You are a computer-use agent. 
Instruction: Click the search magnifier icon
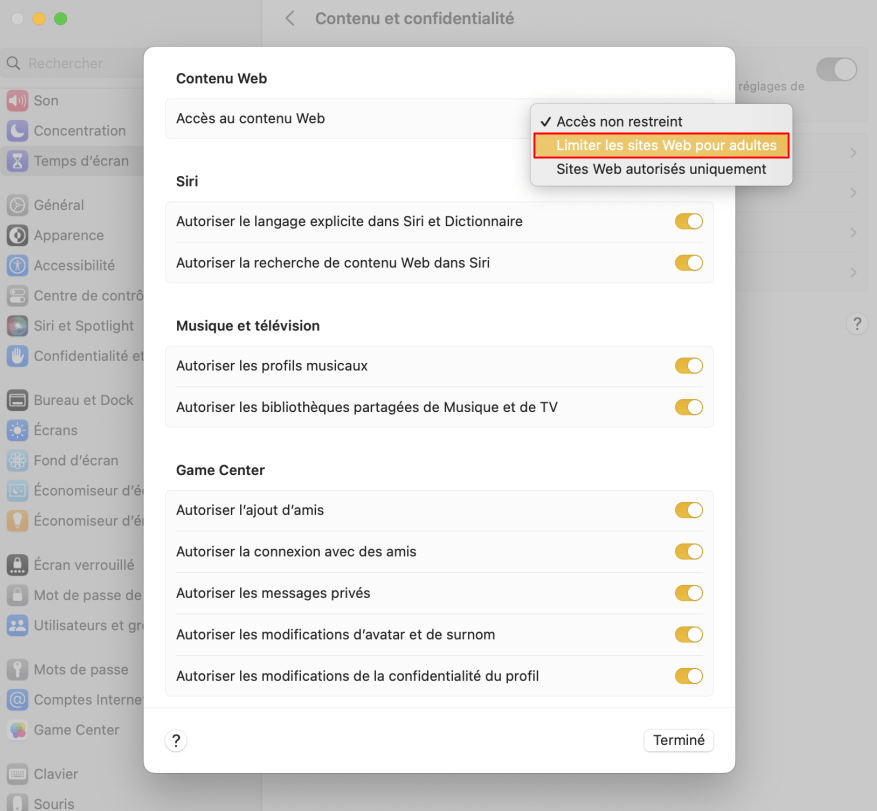coord(13,64)
